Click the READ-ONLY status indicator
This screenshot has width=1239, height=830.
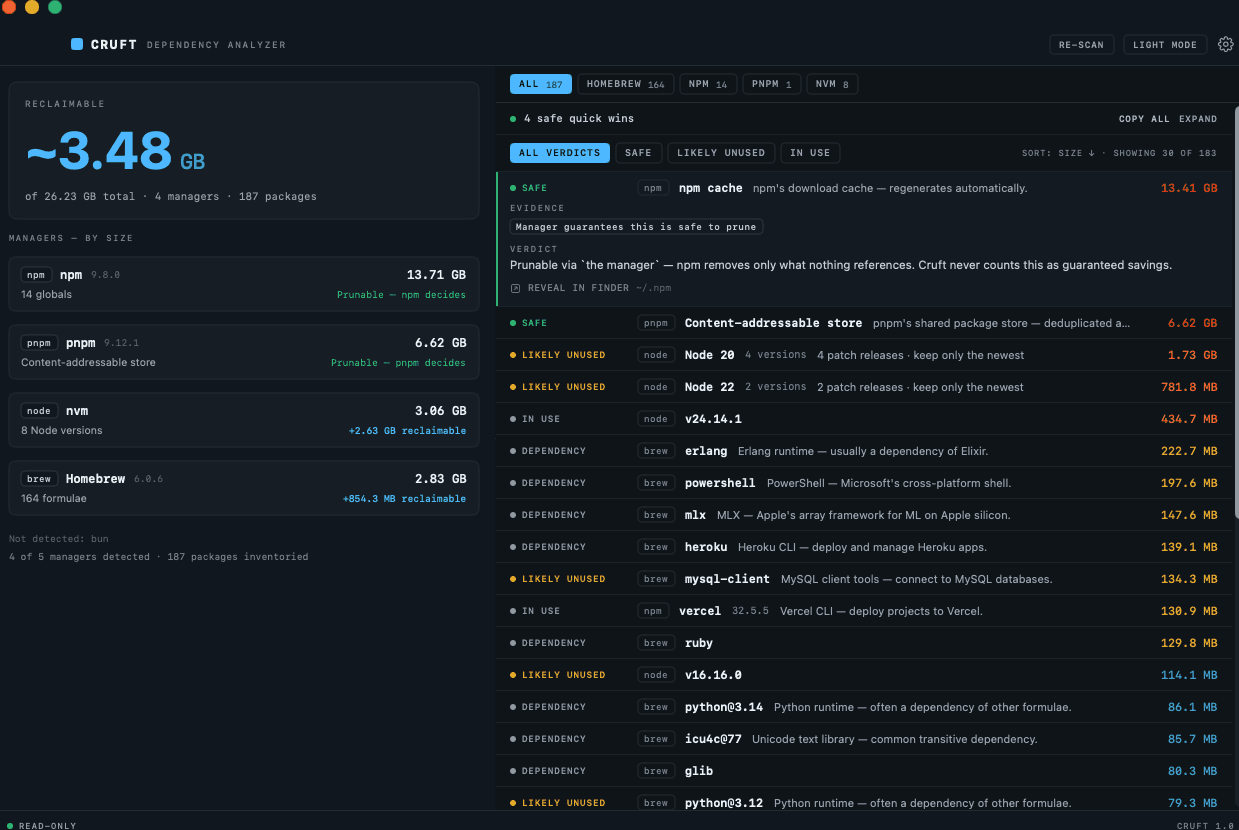click(x=43, y=825)
